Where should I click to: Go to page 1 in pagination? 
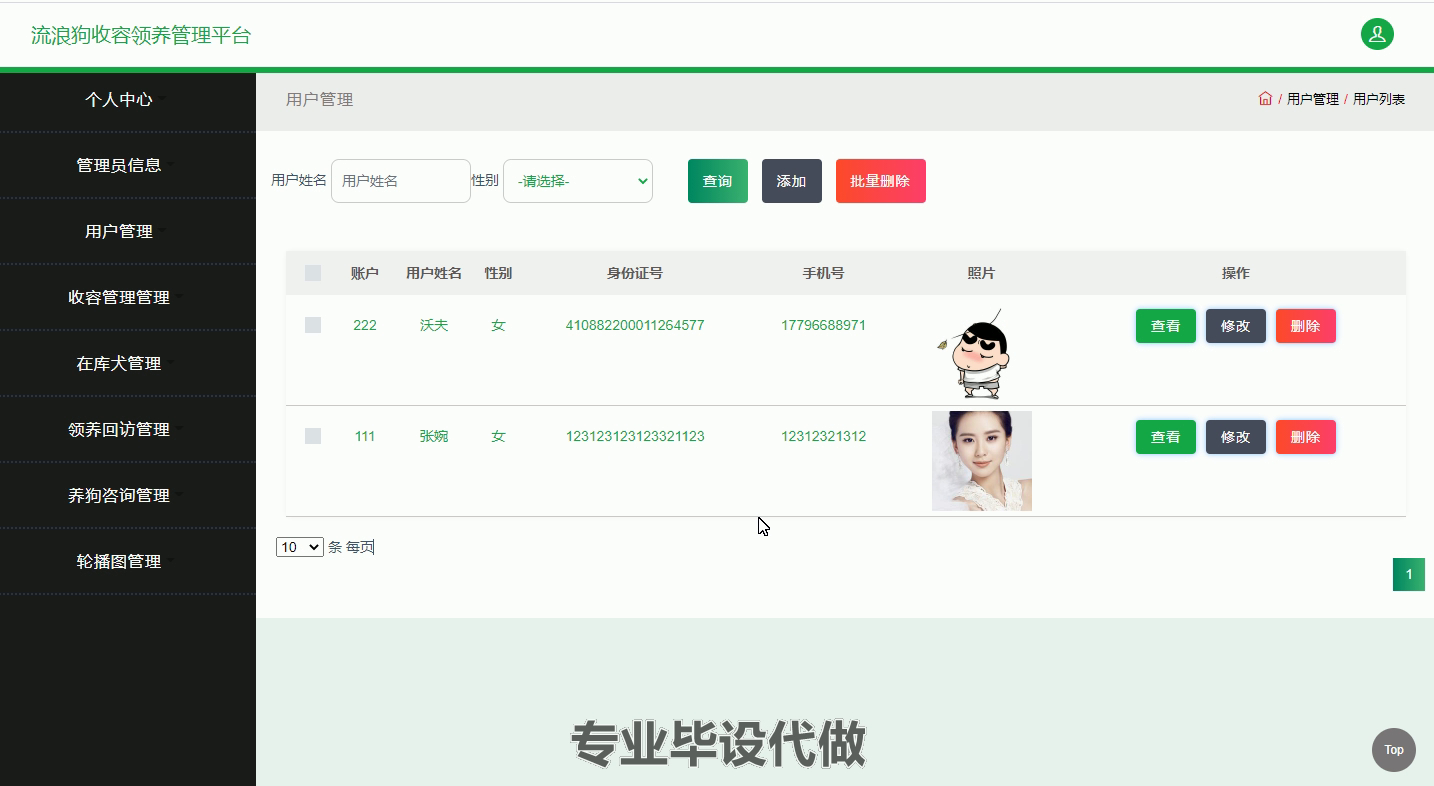tap(1409, 574)
